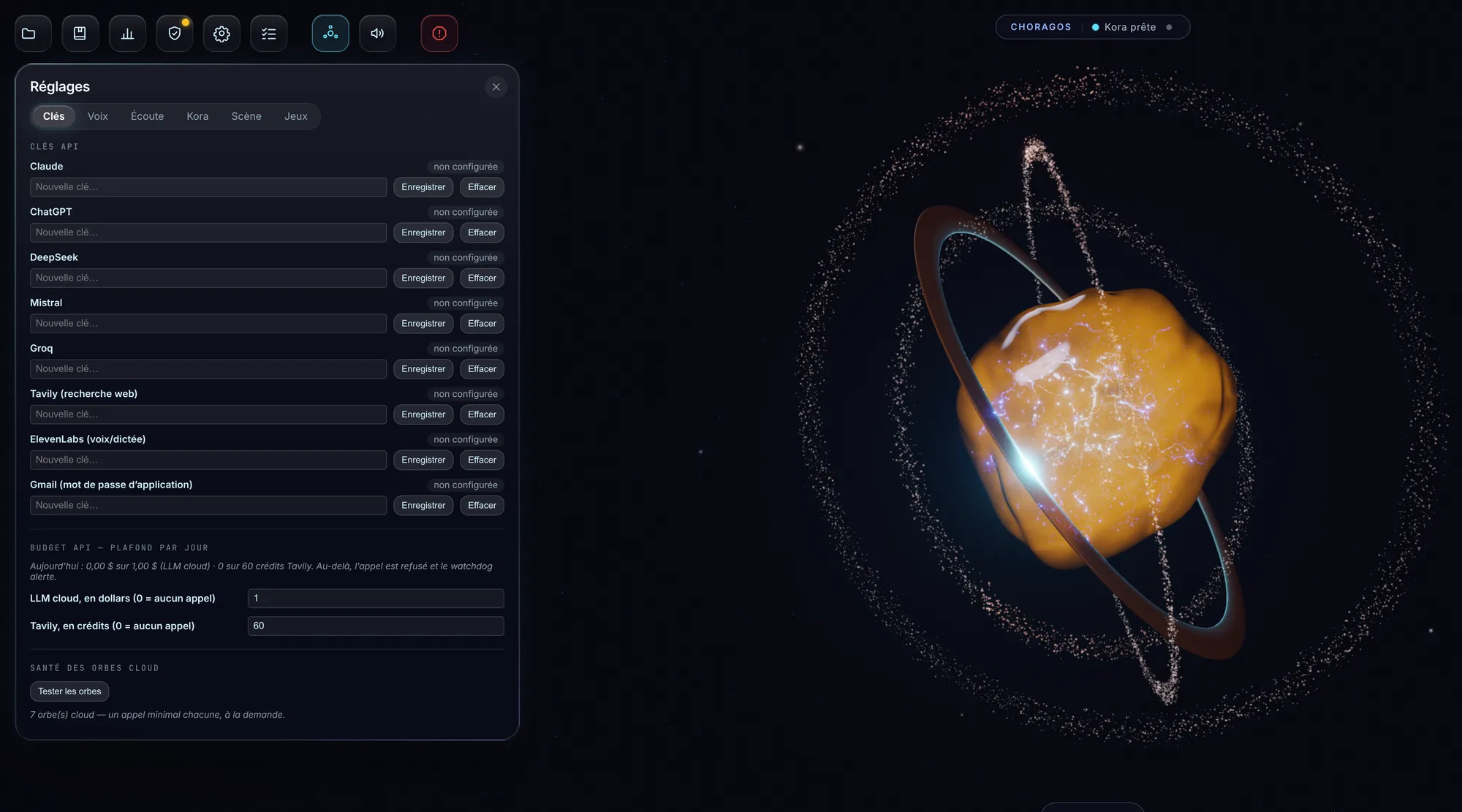Open the folder icon in top toolbar
The image size is (1462, 812).
33,33
